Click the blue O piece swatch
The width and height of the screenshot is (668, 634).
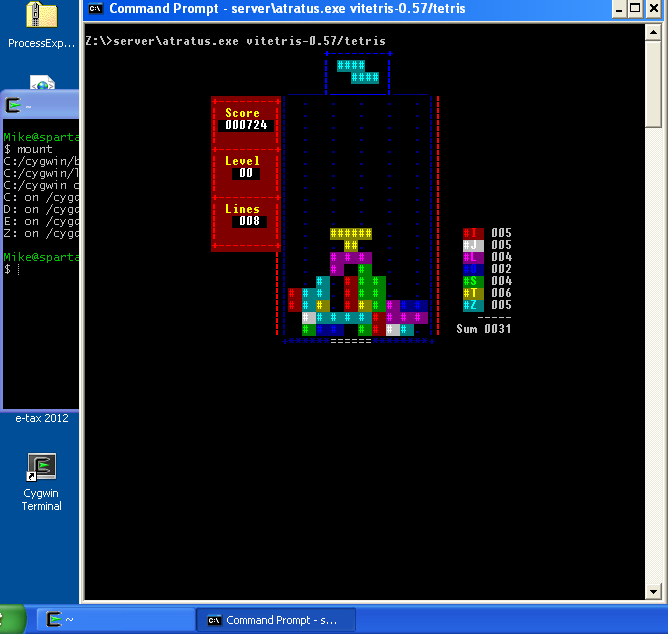click(473, 269)
